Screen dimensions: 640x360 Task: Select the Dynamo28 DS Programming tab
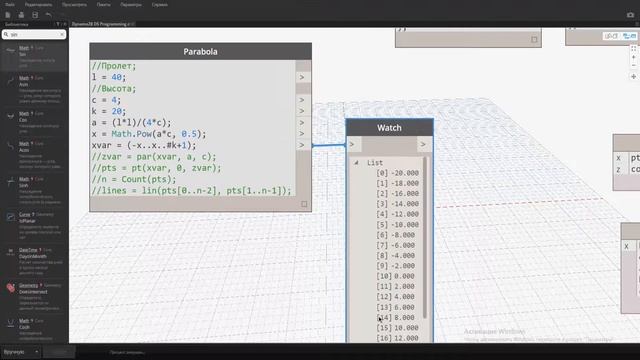[102, 24]
